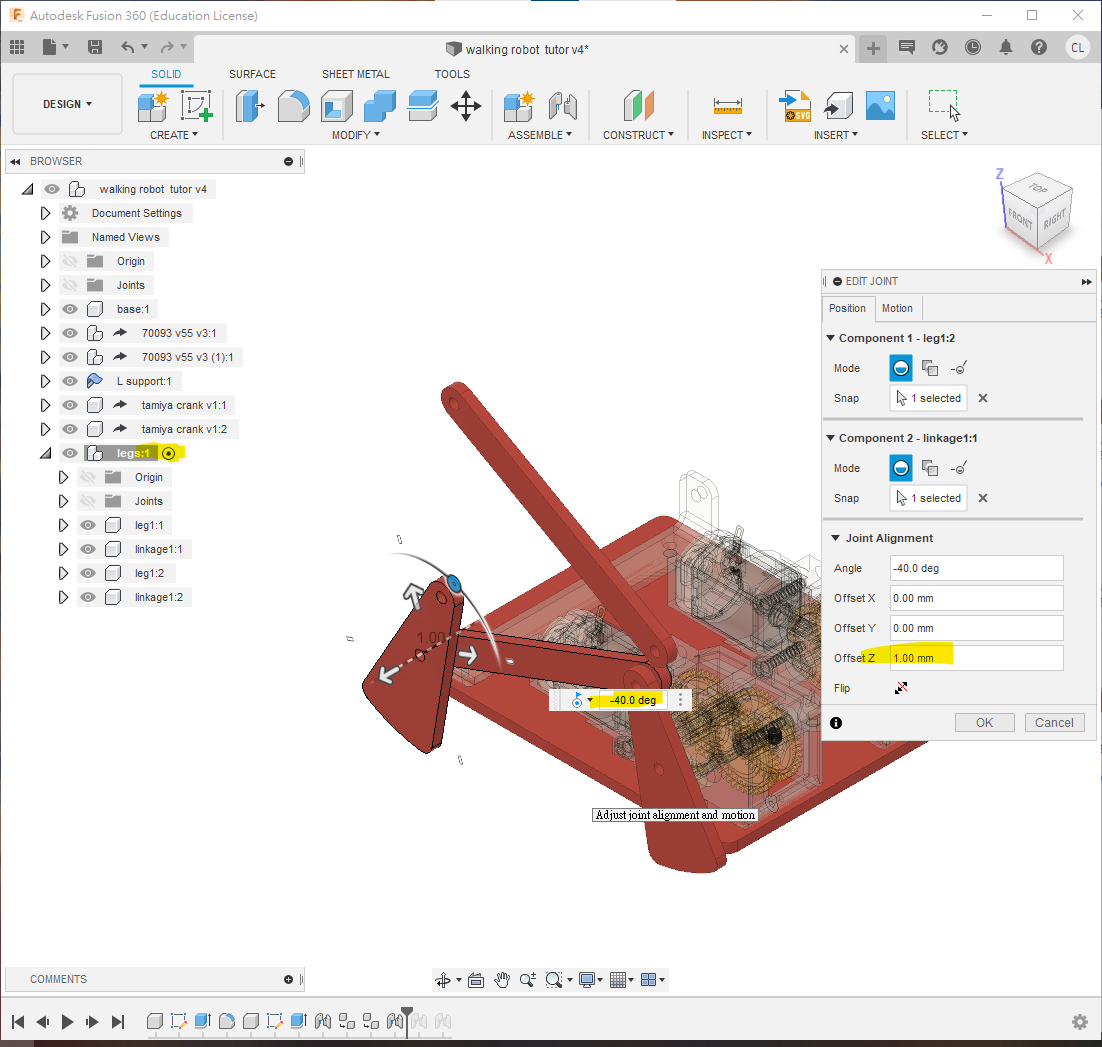Confirm joint edit with OK
1102x1047 pixels.
point(984,722)
